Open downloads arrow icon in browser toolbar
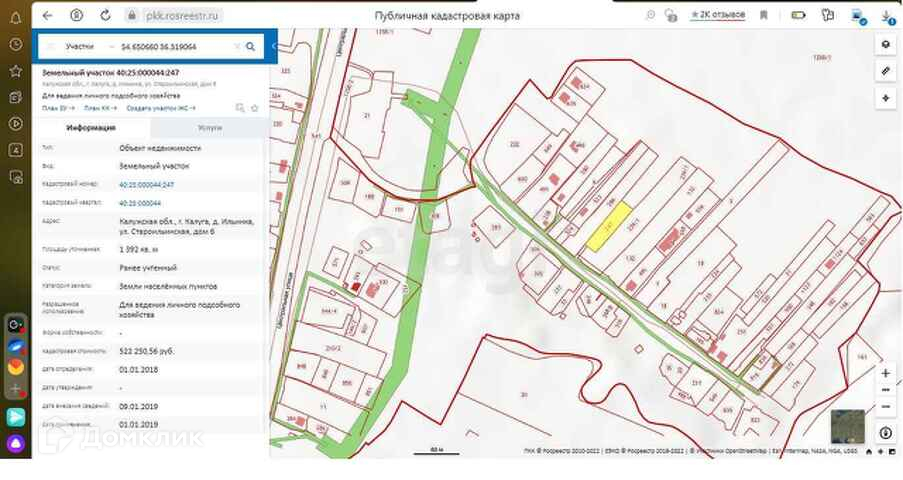Viewport: 903px width, 480px height. (887, 16)
